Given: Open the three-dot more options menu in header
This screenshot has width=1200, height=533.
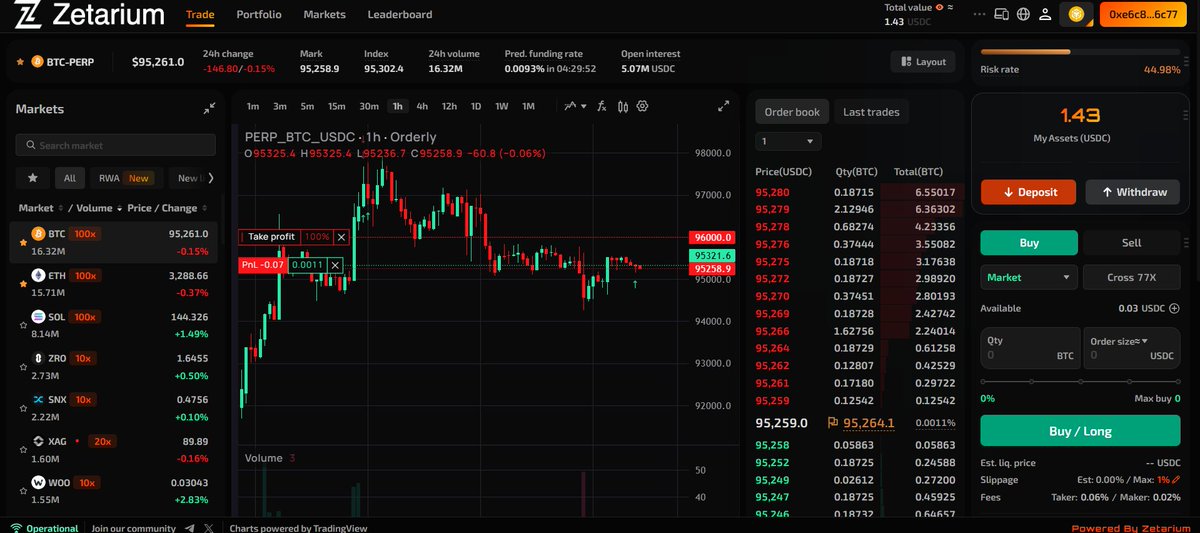Looking at the screenshot, I should [x=977, y=14].
